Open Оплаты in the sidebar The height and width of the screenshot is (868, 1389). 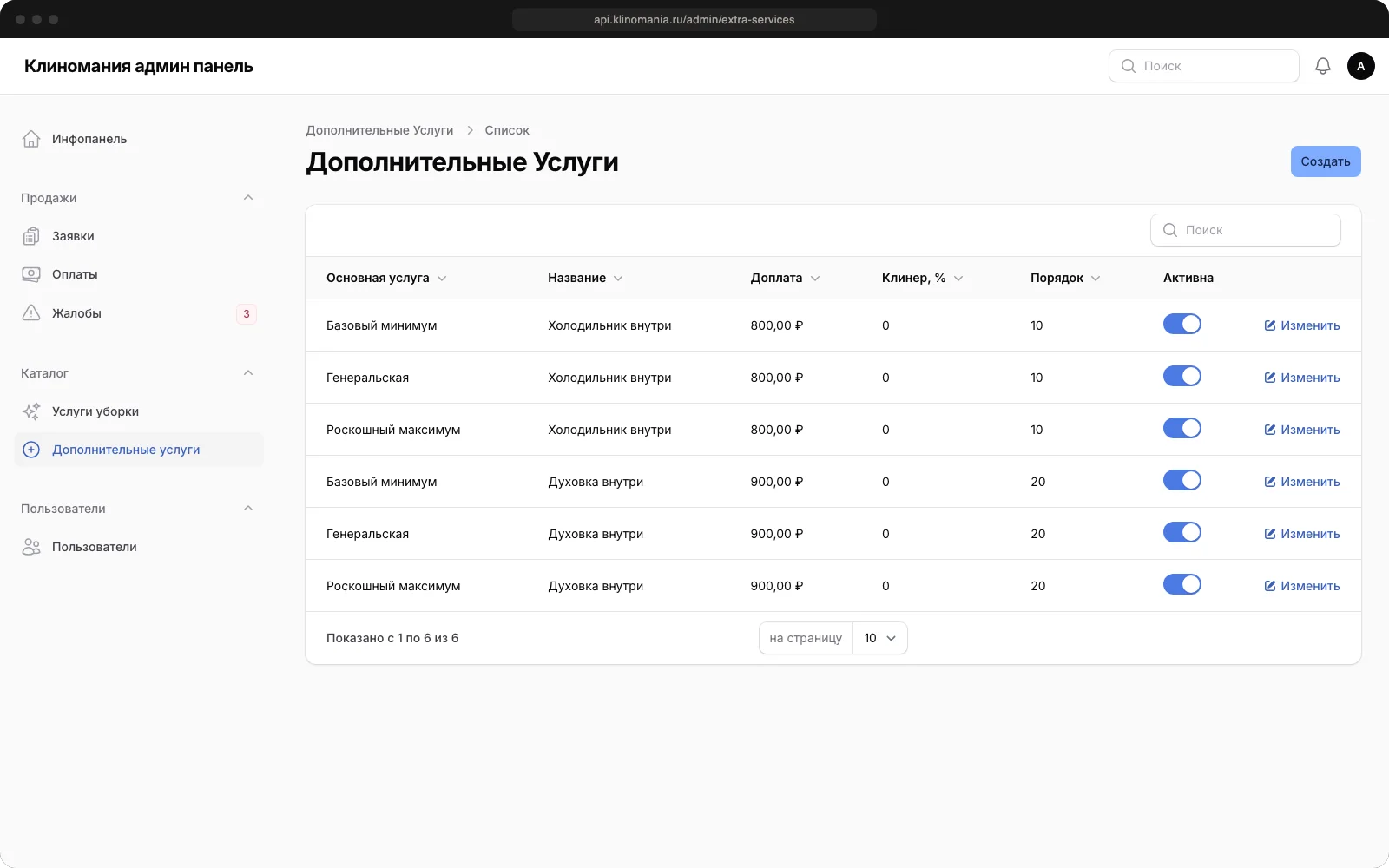(x=139, y=274)
